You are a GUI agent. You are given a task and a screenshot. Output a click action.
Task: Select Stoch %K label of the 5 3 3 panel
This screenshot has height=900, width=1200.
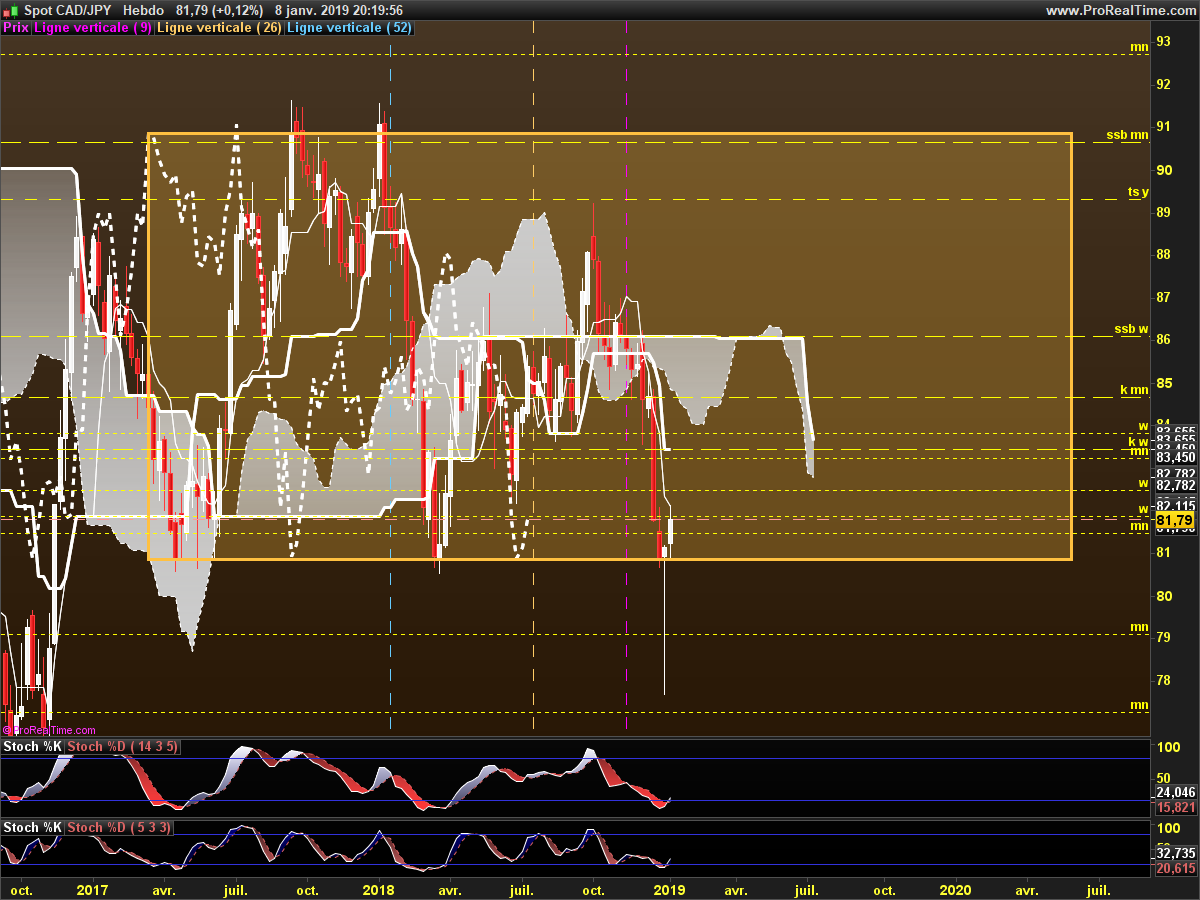[33, 828]
